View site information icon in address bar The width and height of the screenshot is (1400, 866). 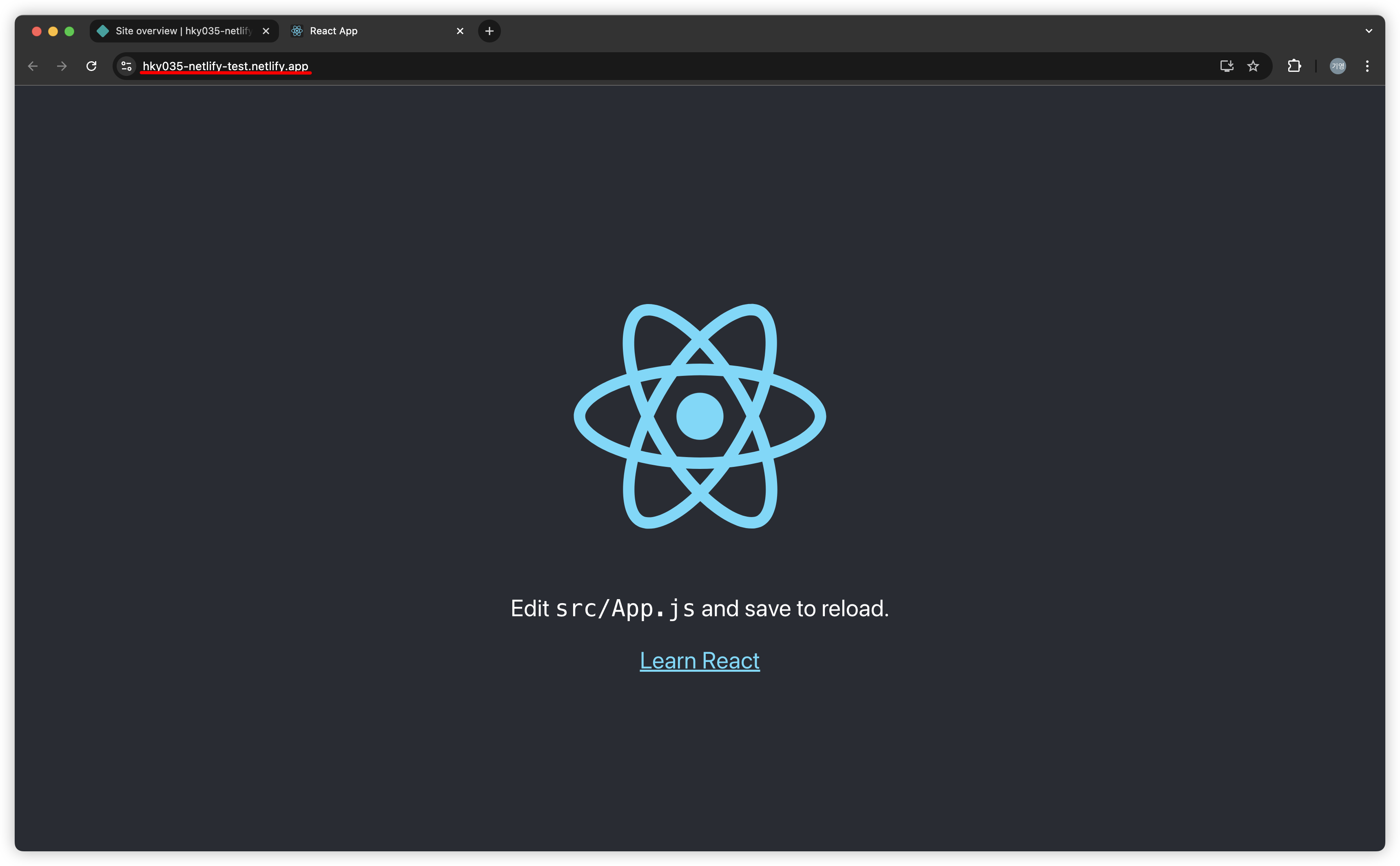pyautogui.click(x=126, y=67)
